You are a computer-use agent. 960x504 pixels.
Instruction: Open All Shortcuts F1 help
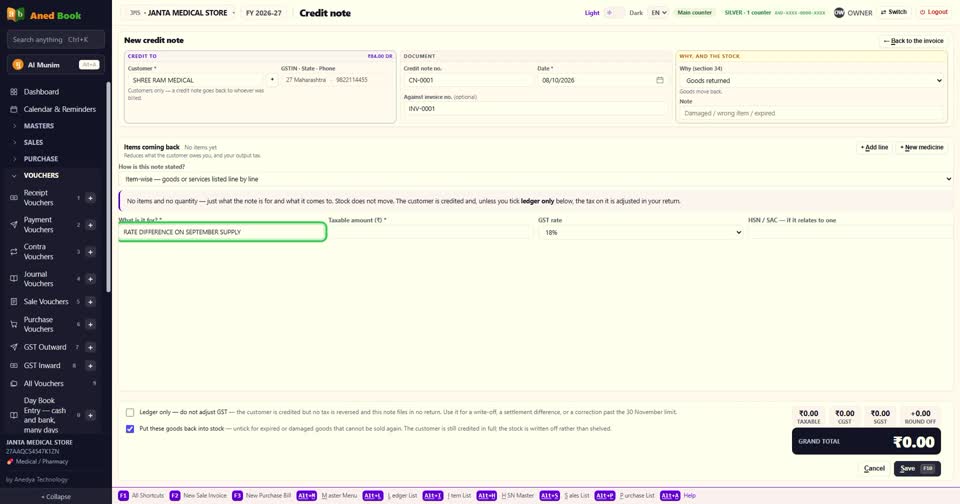point(141,495)
